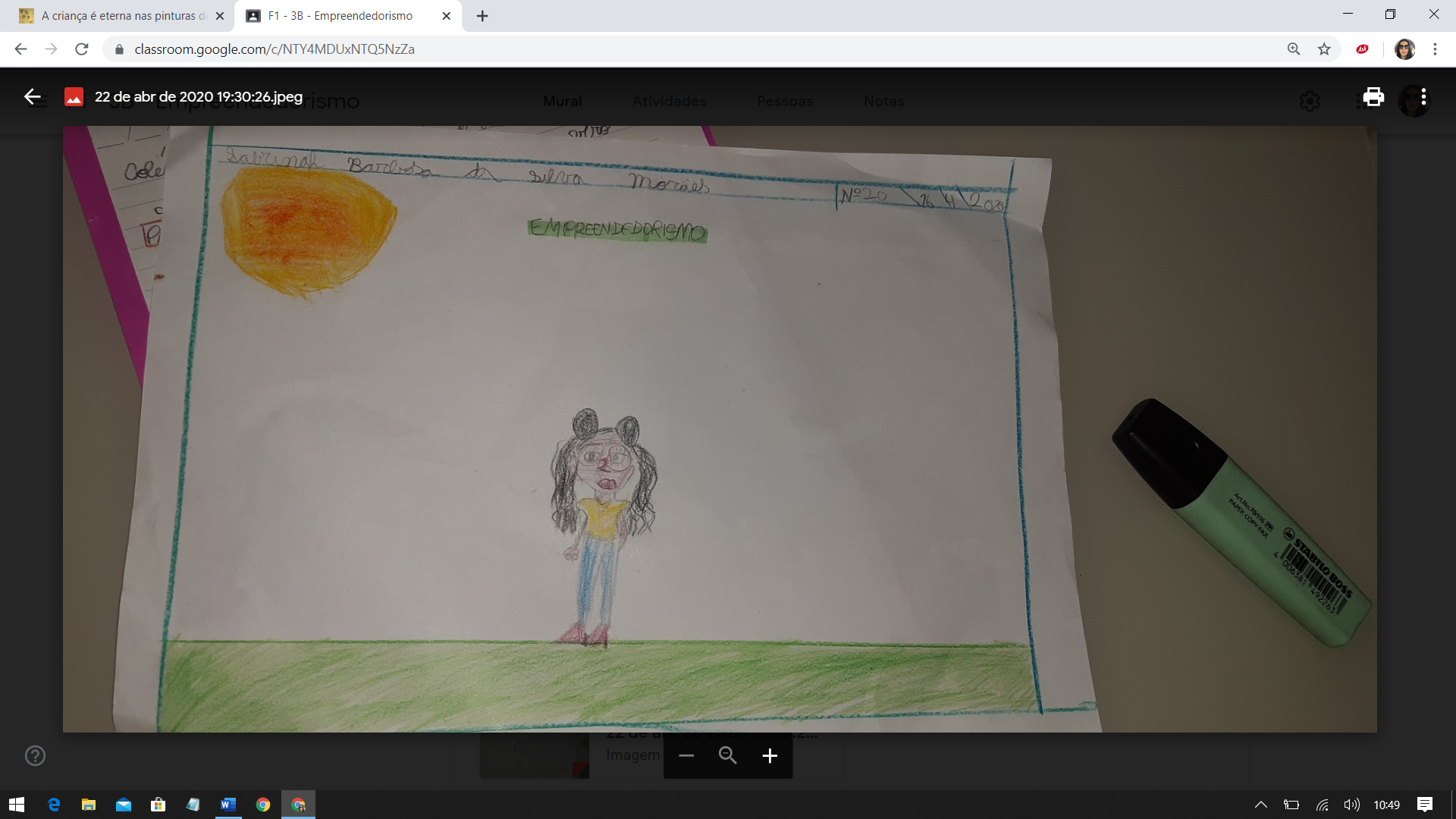Viewport: 1456px width, 819px height.
Task: Open Chrome's three-dot menu
Action: (1435, 49)
